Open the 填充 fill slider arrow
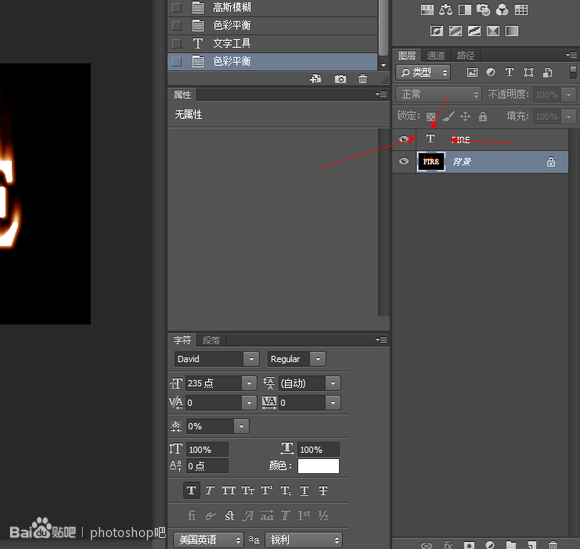This screenshot has height=549, width=580. coord(569,117)
